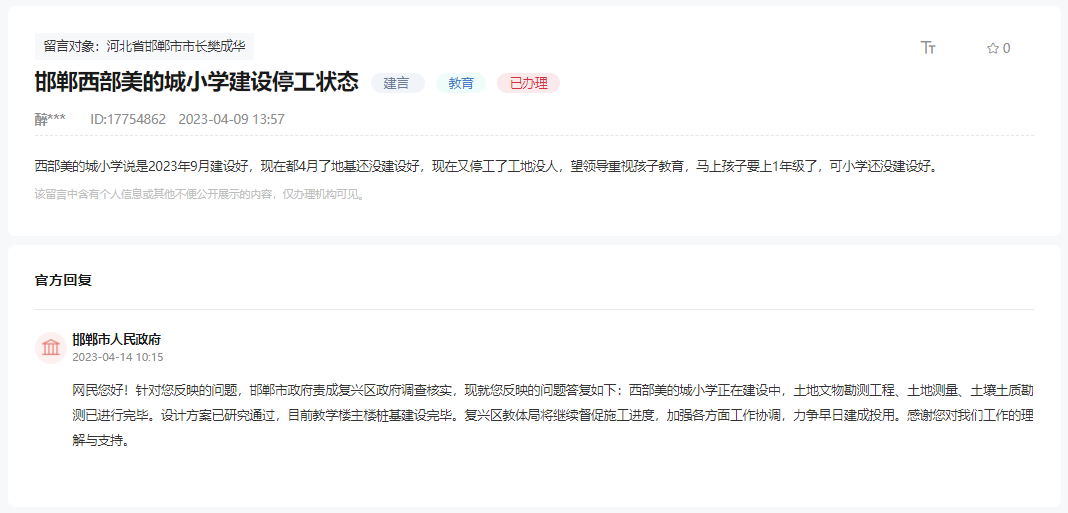The height and width of the screenshot is (513, 1068).
Task: Click the replier name 邯郸市人民政府
Action: click(116, 339)
